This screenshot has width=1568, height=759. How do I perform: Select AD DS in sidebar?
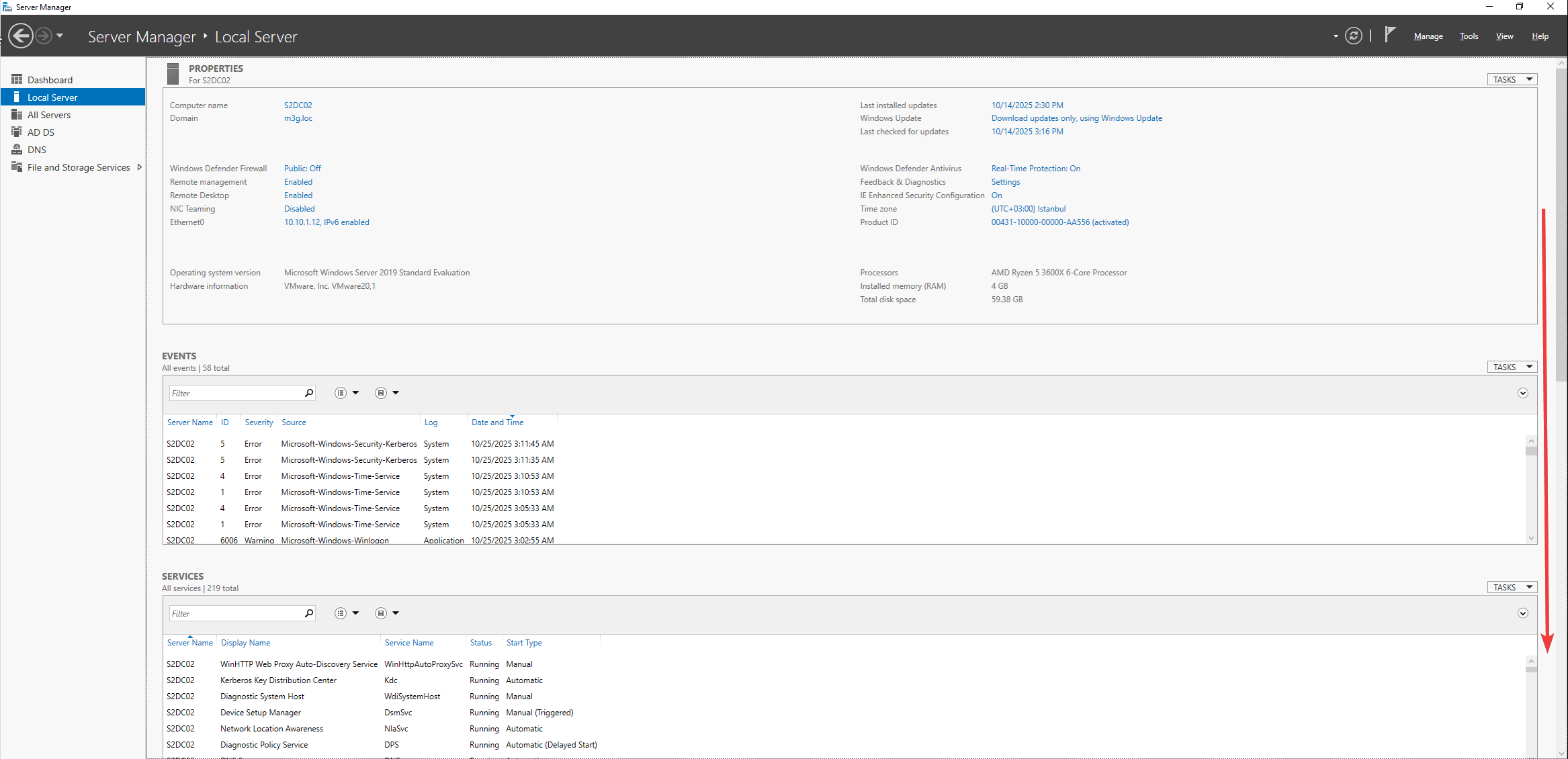41,132
